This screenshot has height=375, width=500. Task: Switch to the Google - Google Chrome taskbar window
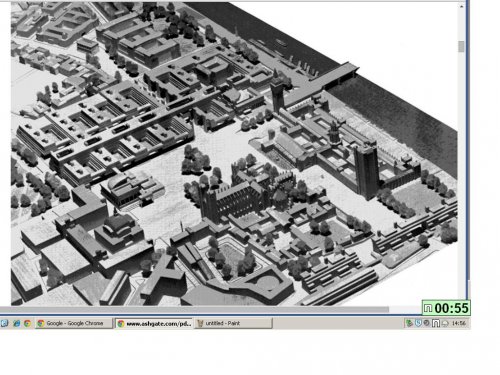[74, 323]
